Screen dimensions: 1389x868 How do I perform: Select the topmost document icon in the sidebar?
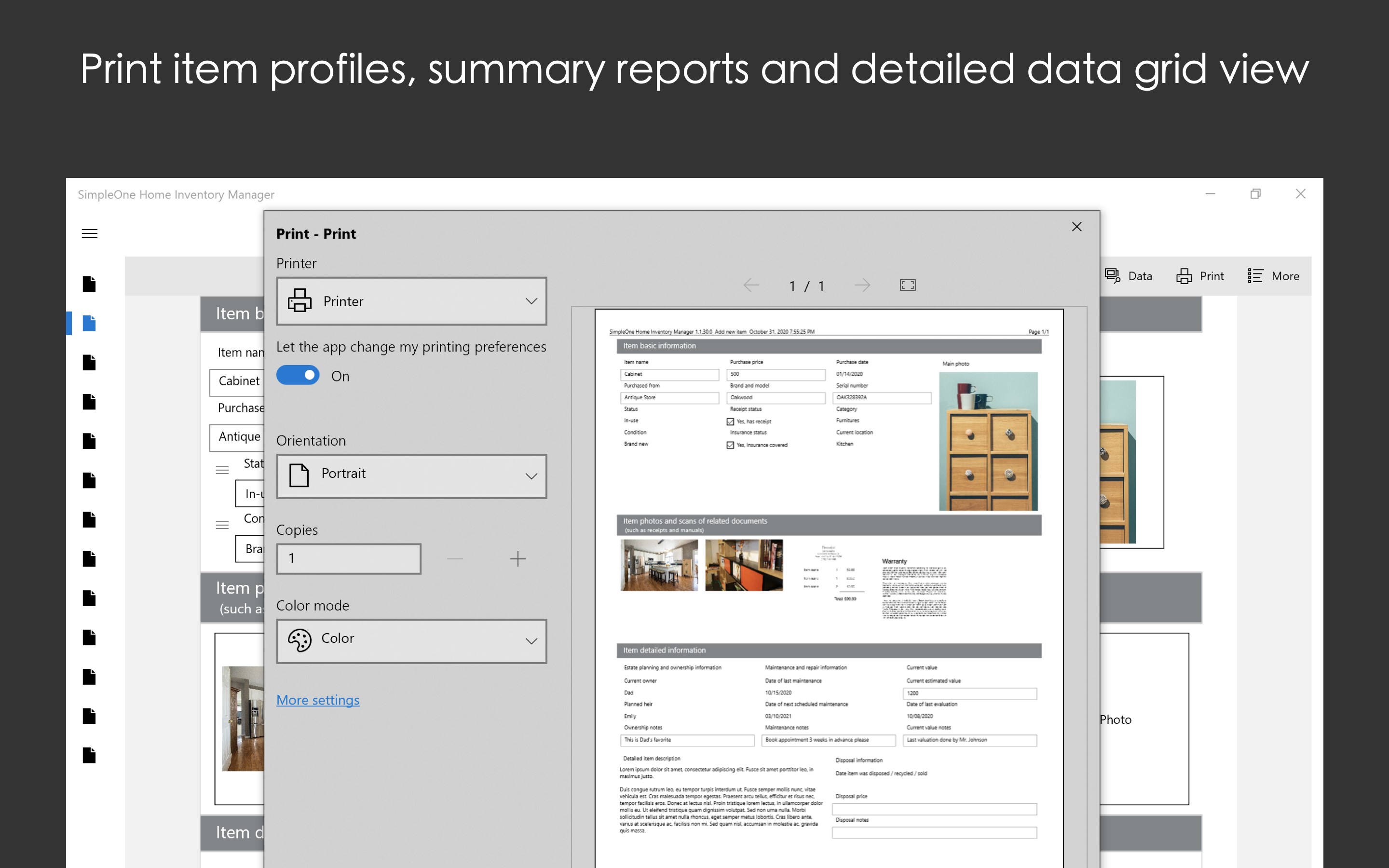[89, 283]
